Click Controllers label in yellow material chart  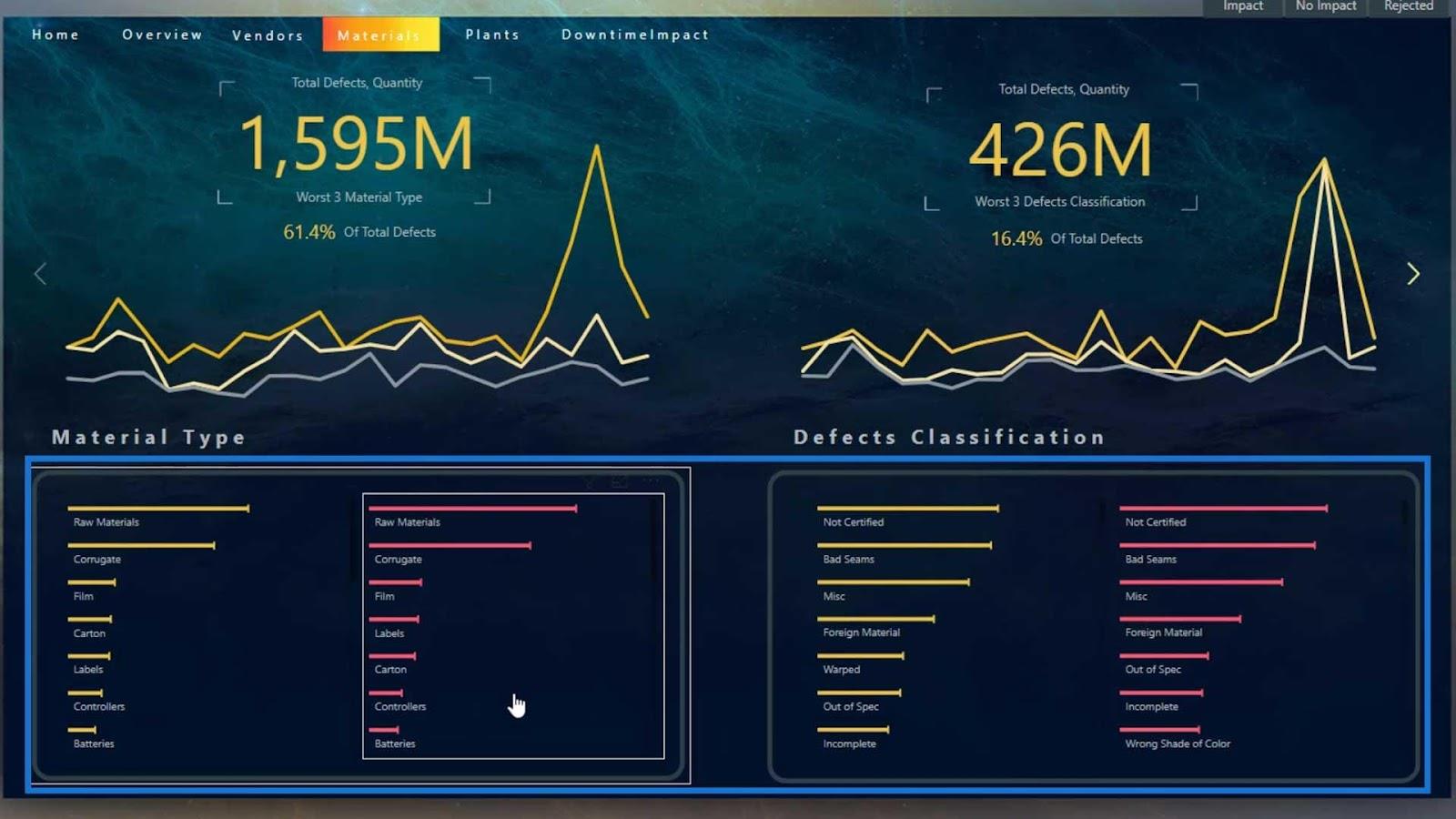pyautogui.click(x=99, y=706)
